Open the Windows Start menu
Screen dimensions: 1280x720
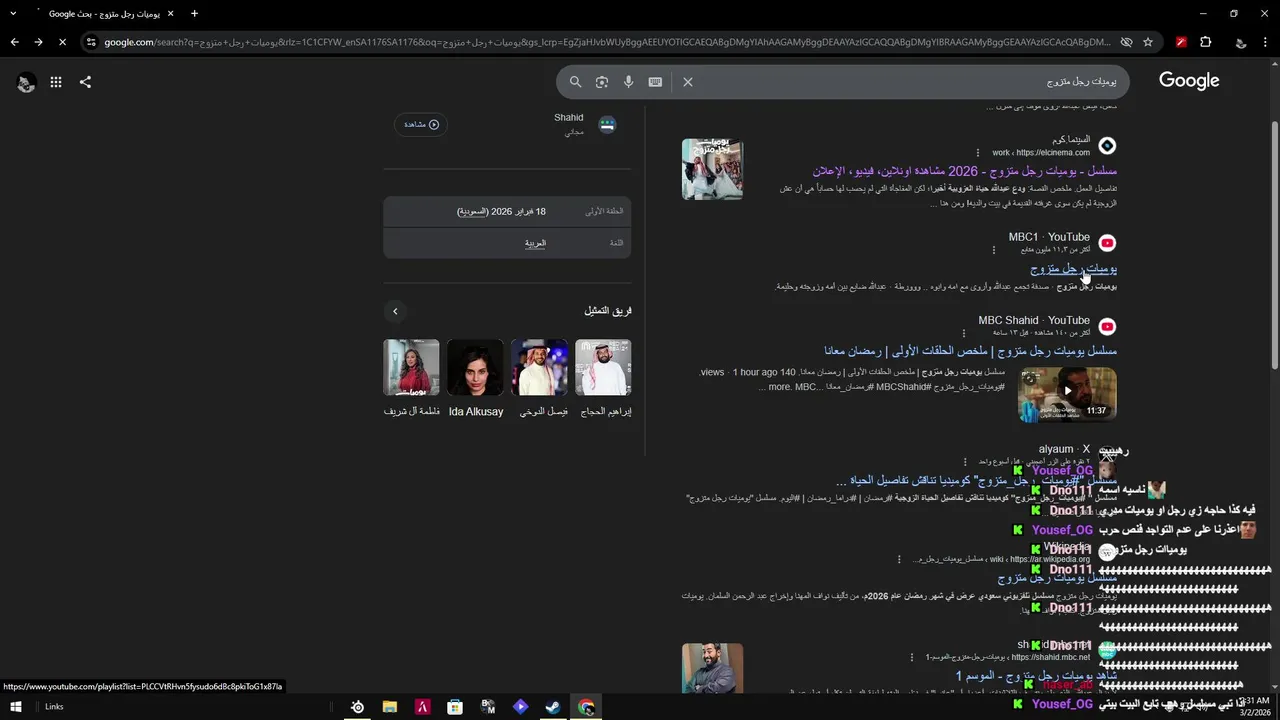(x=16, y=706)
